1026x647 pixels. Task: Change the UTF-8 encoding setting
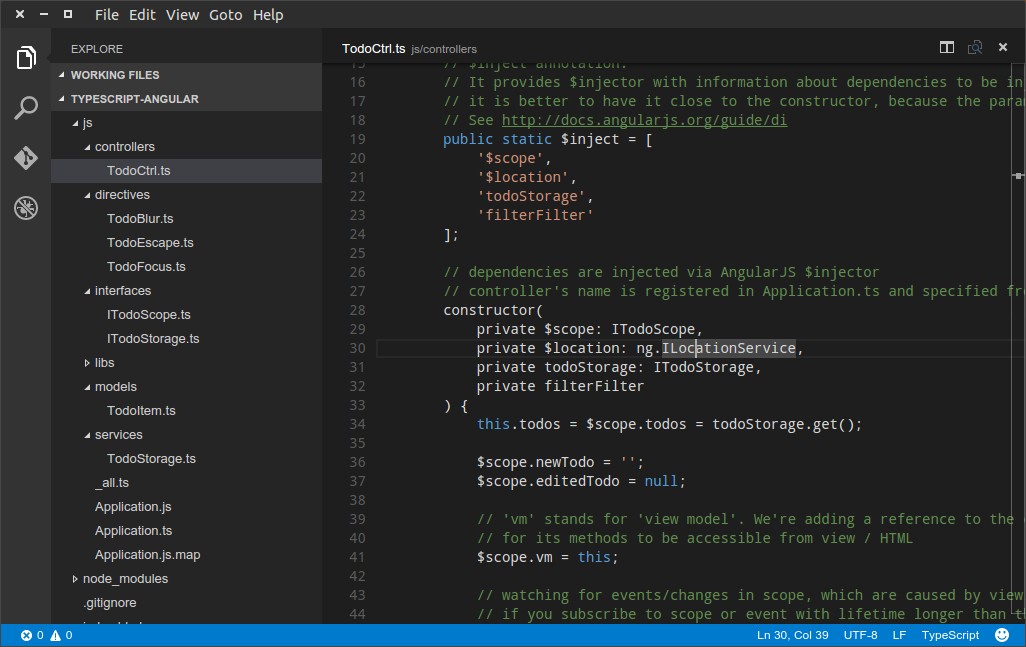tap(860, 635)
